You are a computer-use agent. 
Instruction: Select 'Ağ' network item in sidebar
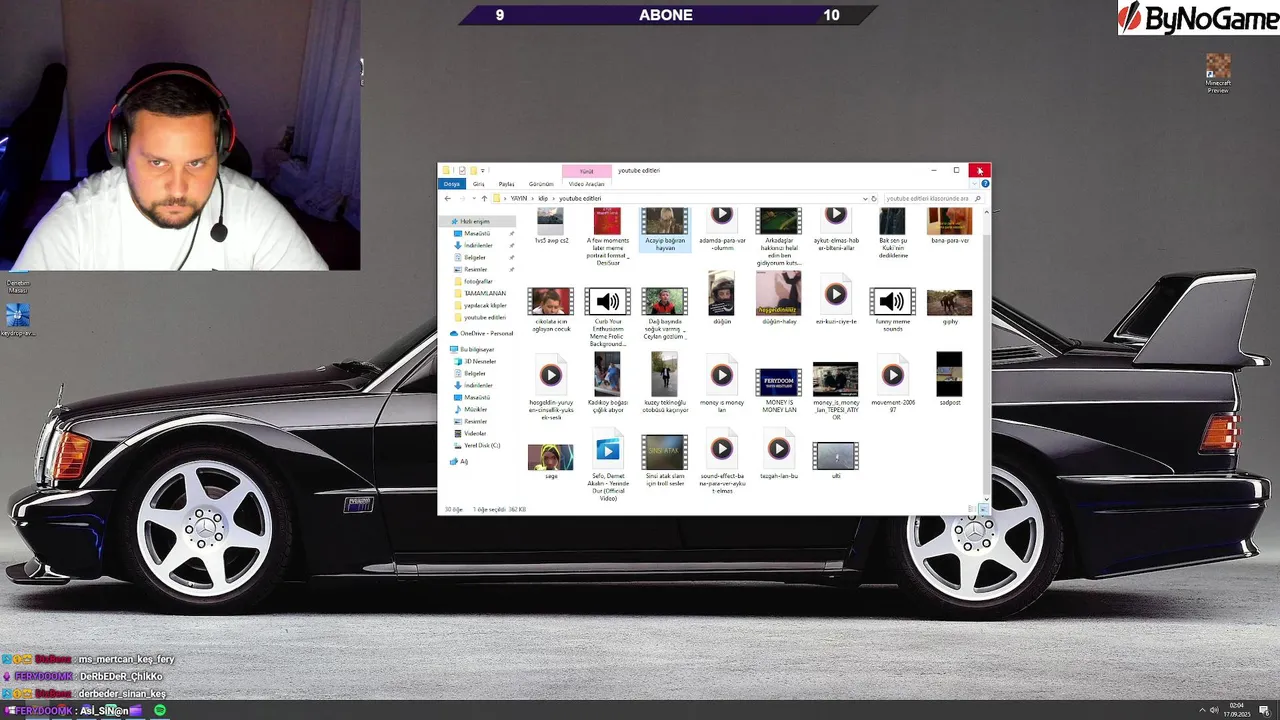point(459,461)
